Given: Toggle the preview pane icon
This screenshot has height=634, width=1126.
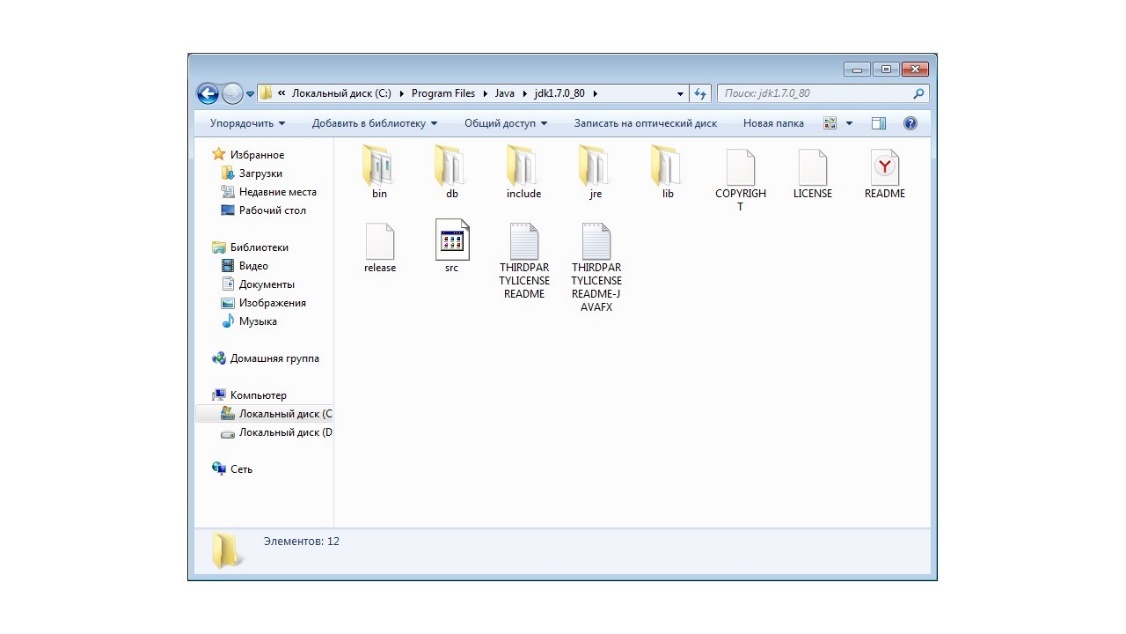Looking at the screenshot, I should [x=879, y=124].
